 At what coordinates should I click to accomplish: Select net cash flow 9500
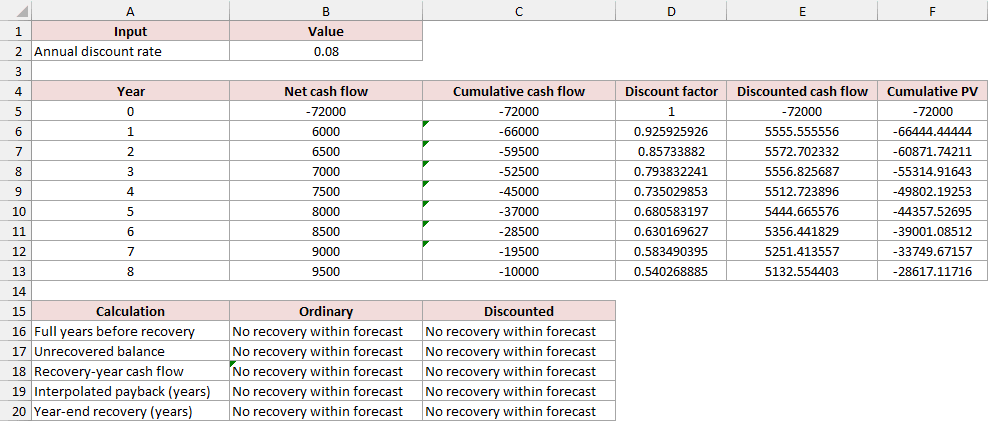(x=326, y=272)
